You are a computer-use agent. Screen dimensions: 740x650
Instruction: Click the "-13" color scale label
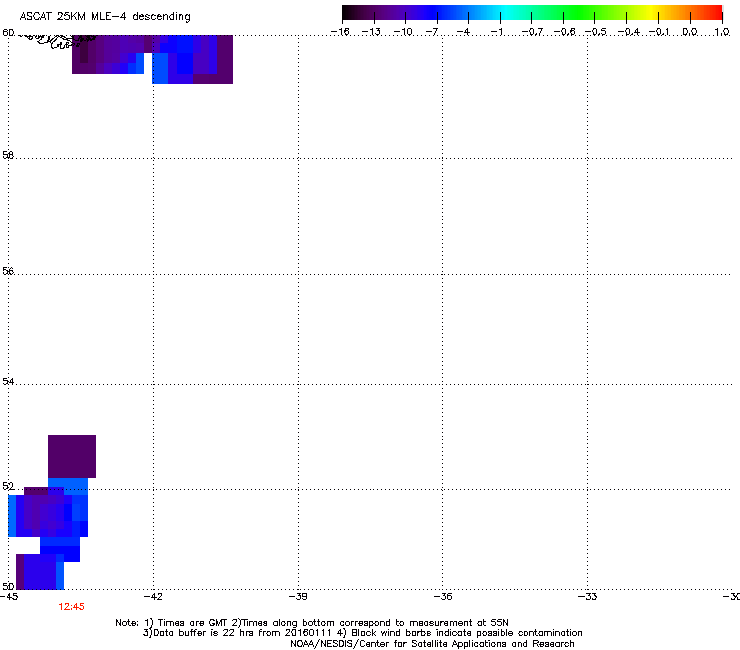[x=371, y=32]
